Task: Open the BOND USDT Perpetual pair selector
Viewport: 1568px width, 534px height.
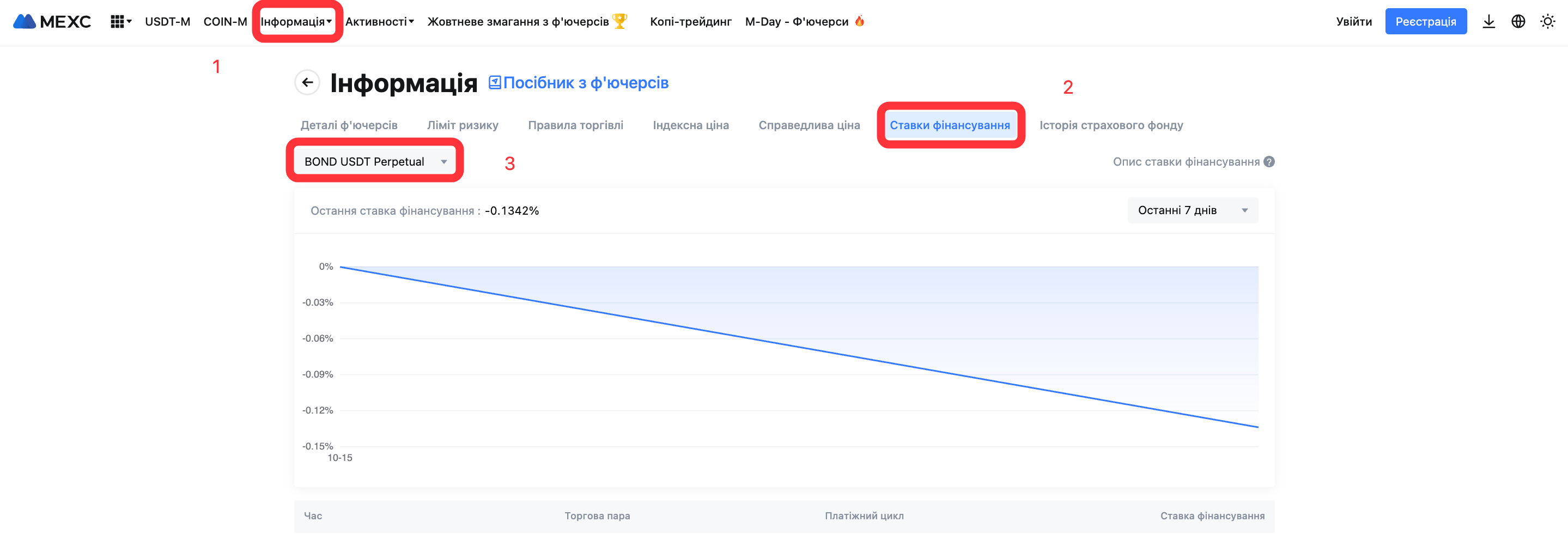Action: coord(375,162)
